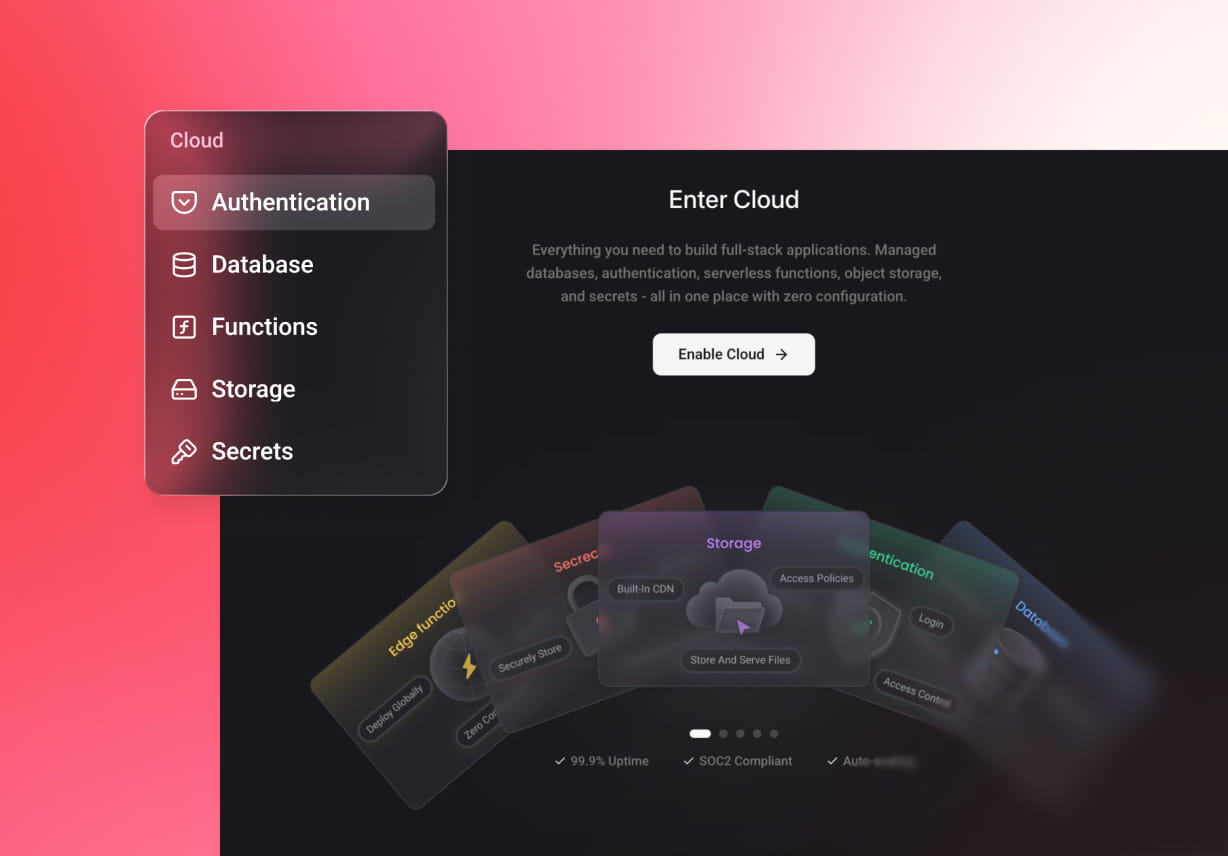Go to the fourth carousel dot

coord(757,734)
